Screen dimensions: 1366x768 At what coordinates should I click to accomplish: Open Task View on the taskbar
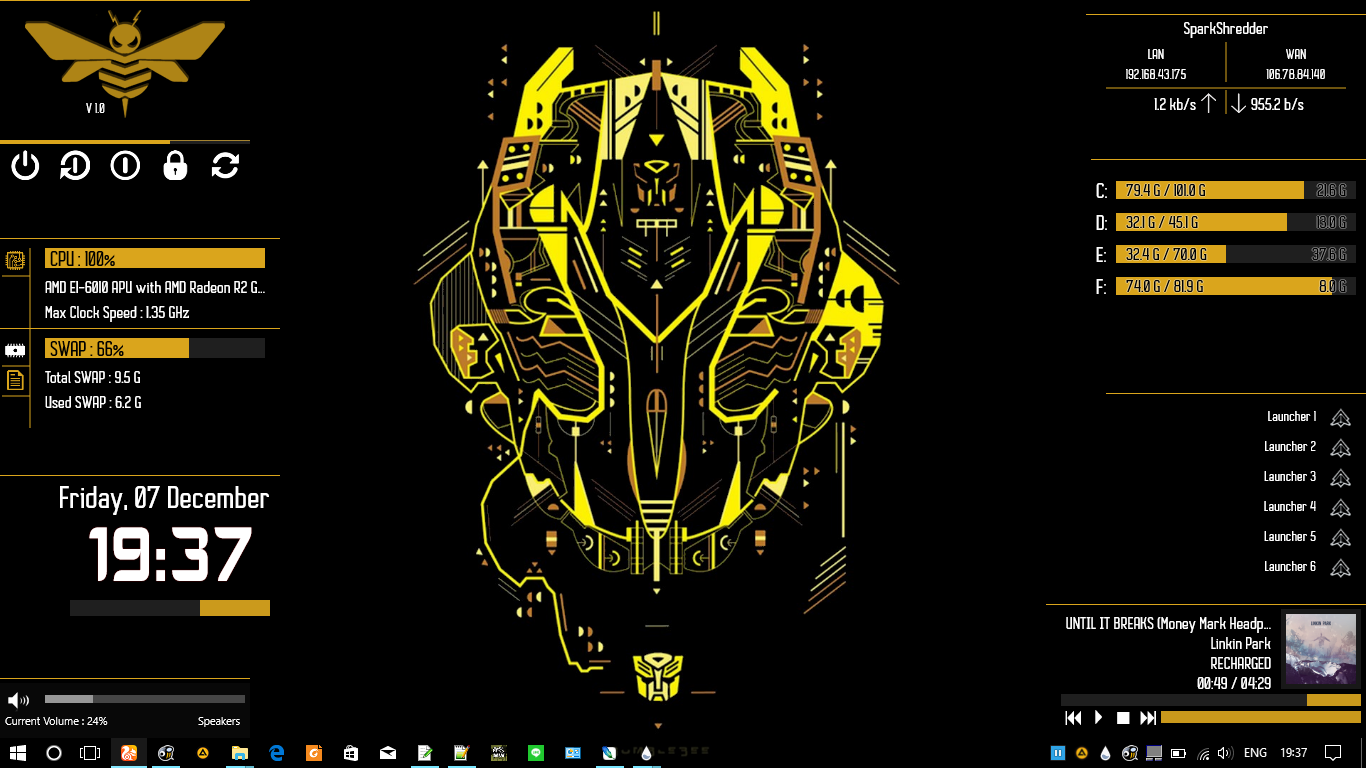[x=91, y=753]
